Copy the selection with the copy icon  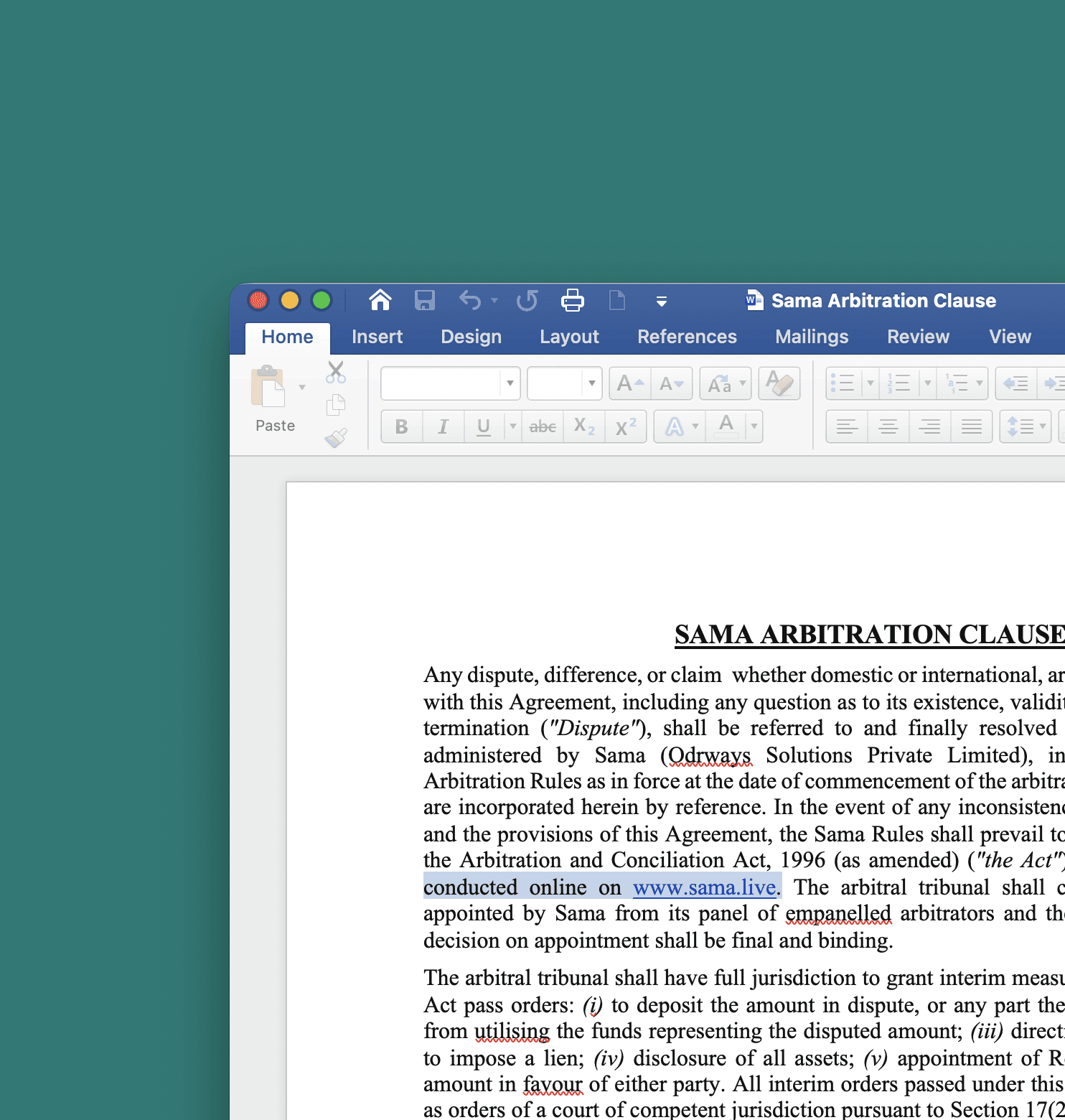pos(336,405)
